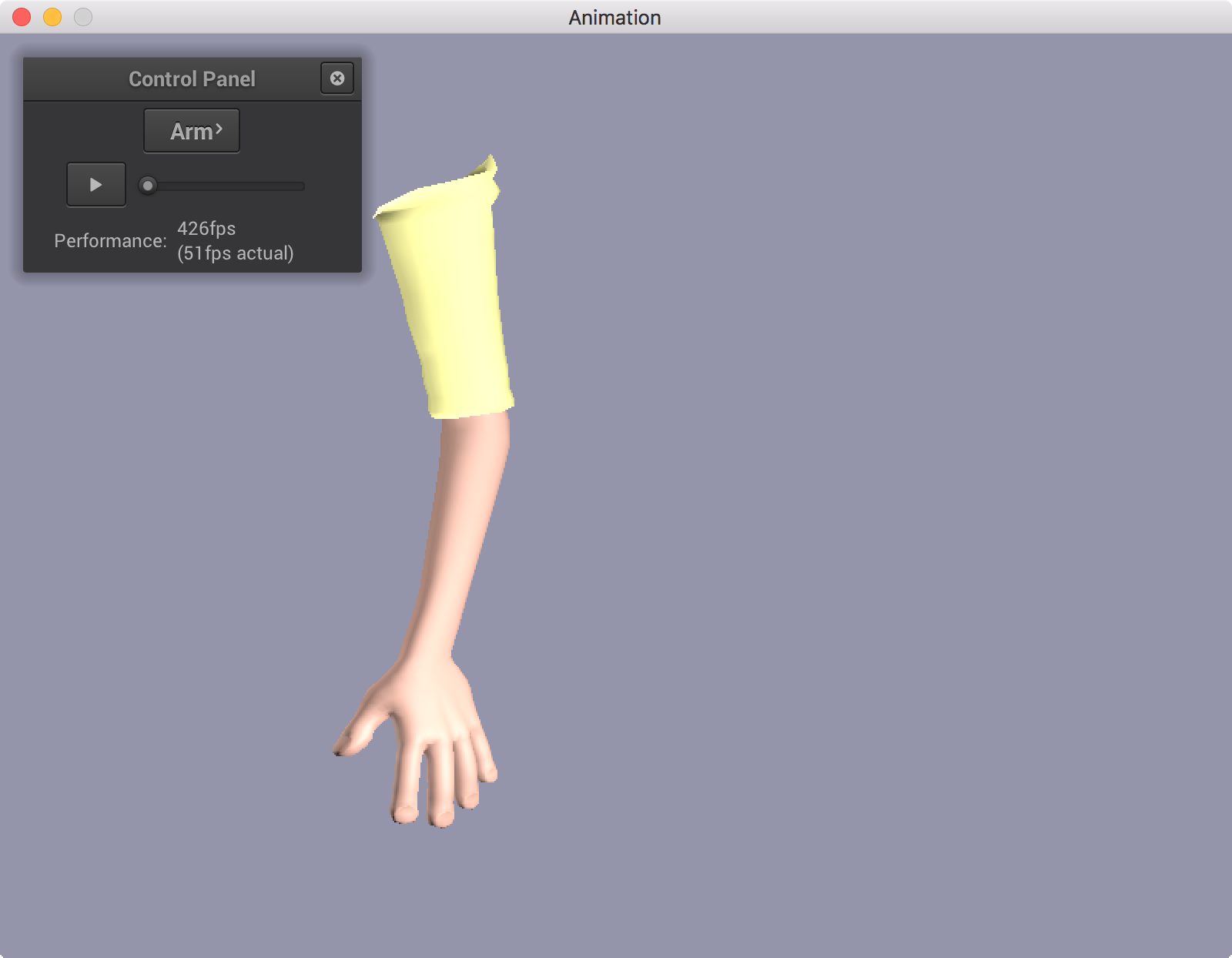Click the Performance label
The image size is (1232, 958).
[110, 241]
